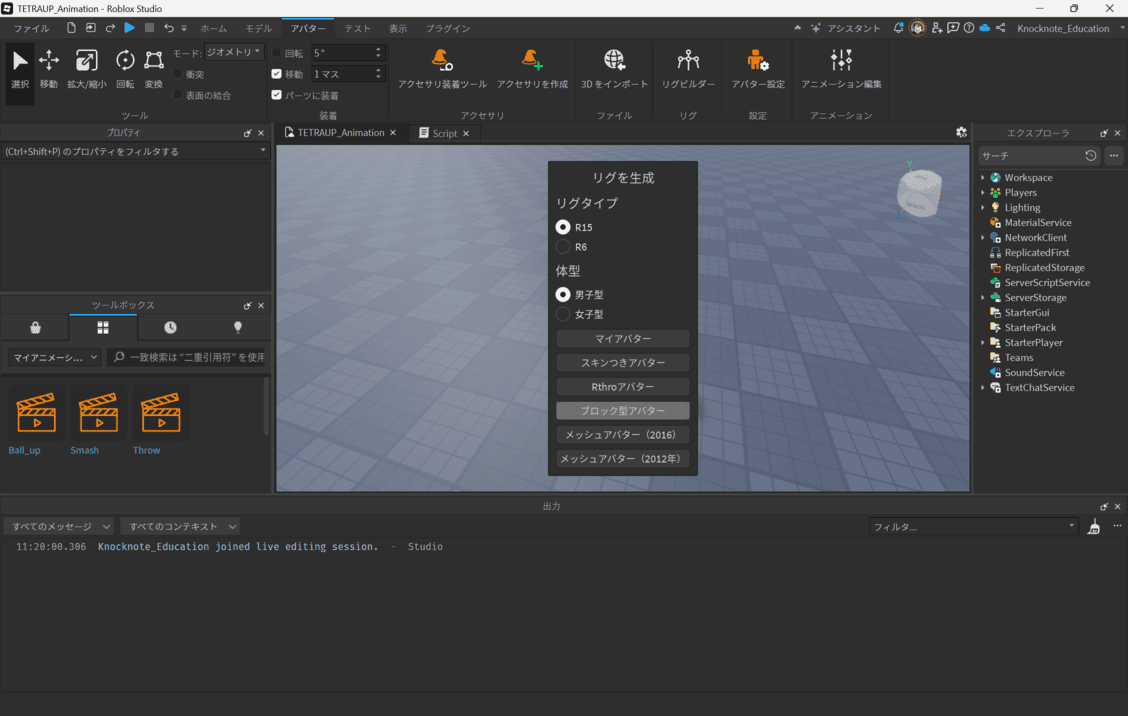Click the Skinned Avatar (スキンつきアバター) button

point(623,363)
